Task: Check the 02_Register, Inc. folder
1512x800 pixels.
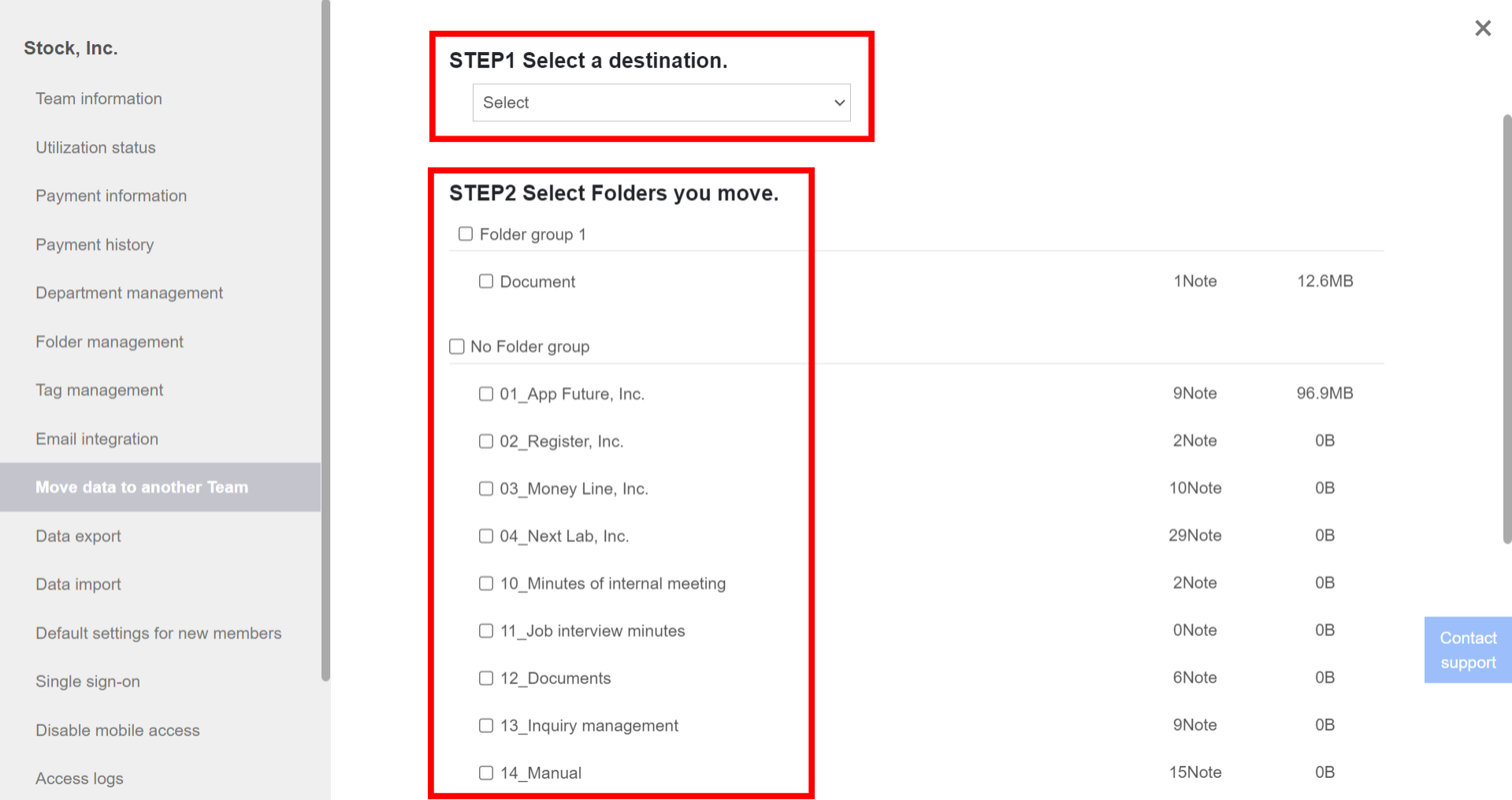Action: 485,441
